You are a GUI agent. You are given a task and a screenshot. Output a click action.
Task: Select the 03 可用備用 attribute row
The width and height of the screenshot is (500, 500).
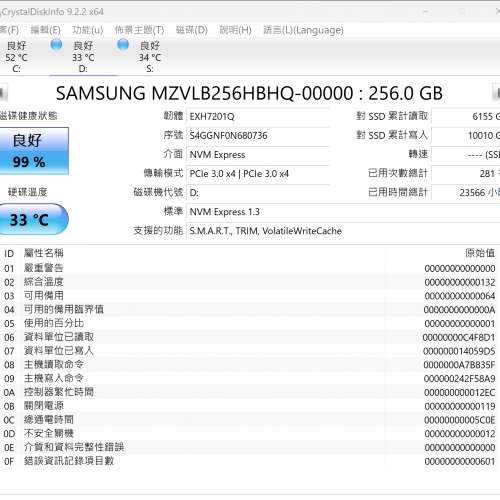[249, 296]
